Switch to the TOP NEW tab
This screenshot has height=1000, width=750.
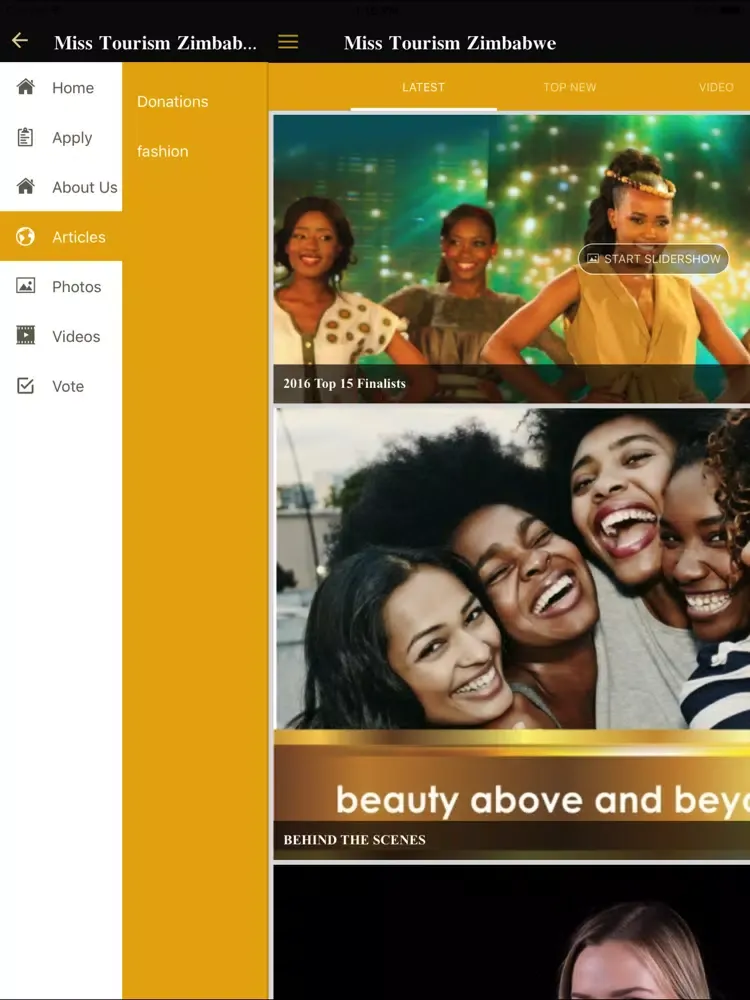(570, 87)
